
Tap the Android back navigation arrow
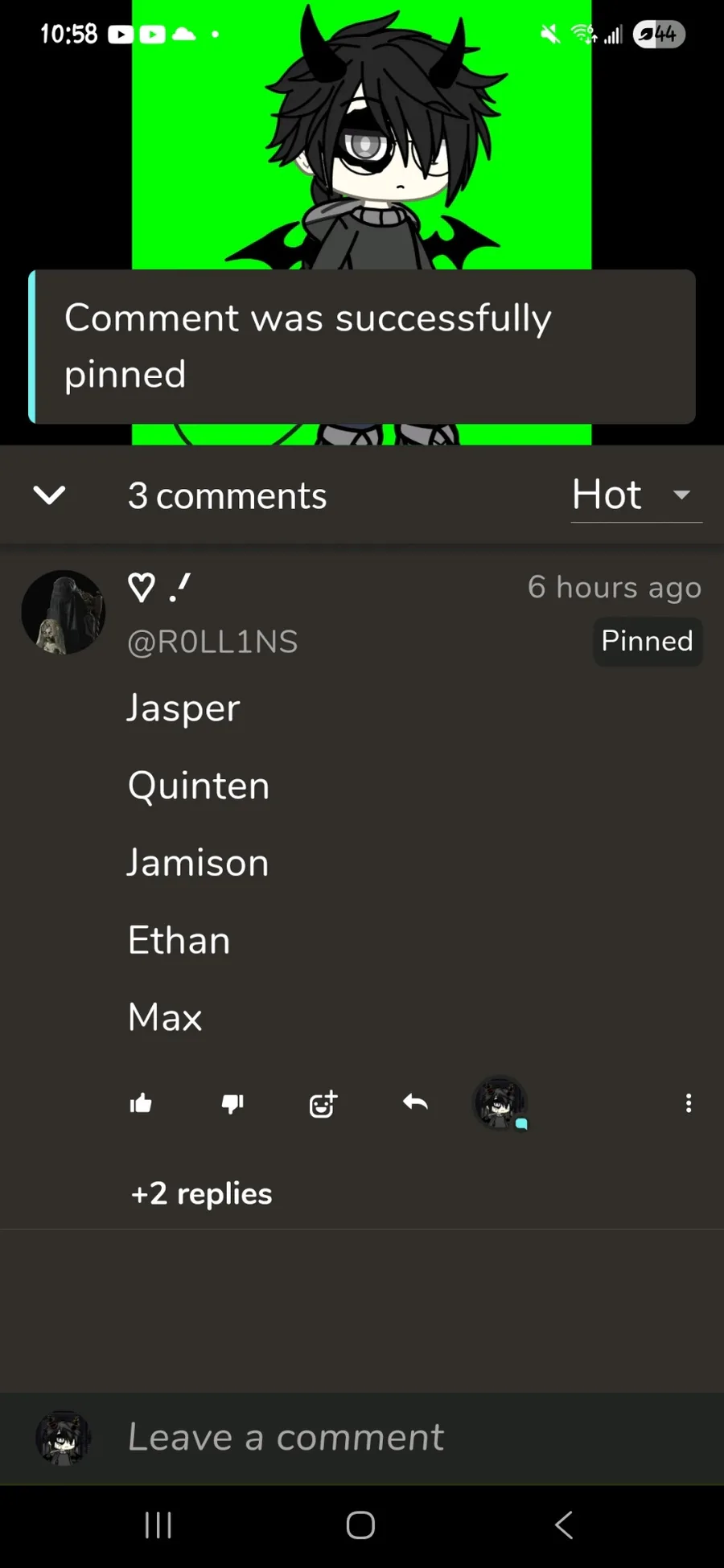click(x=564, y=1525)
